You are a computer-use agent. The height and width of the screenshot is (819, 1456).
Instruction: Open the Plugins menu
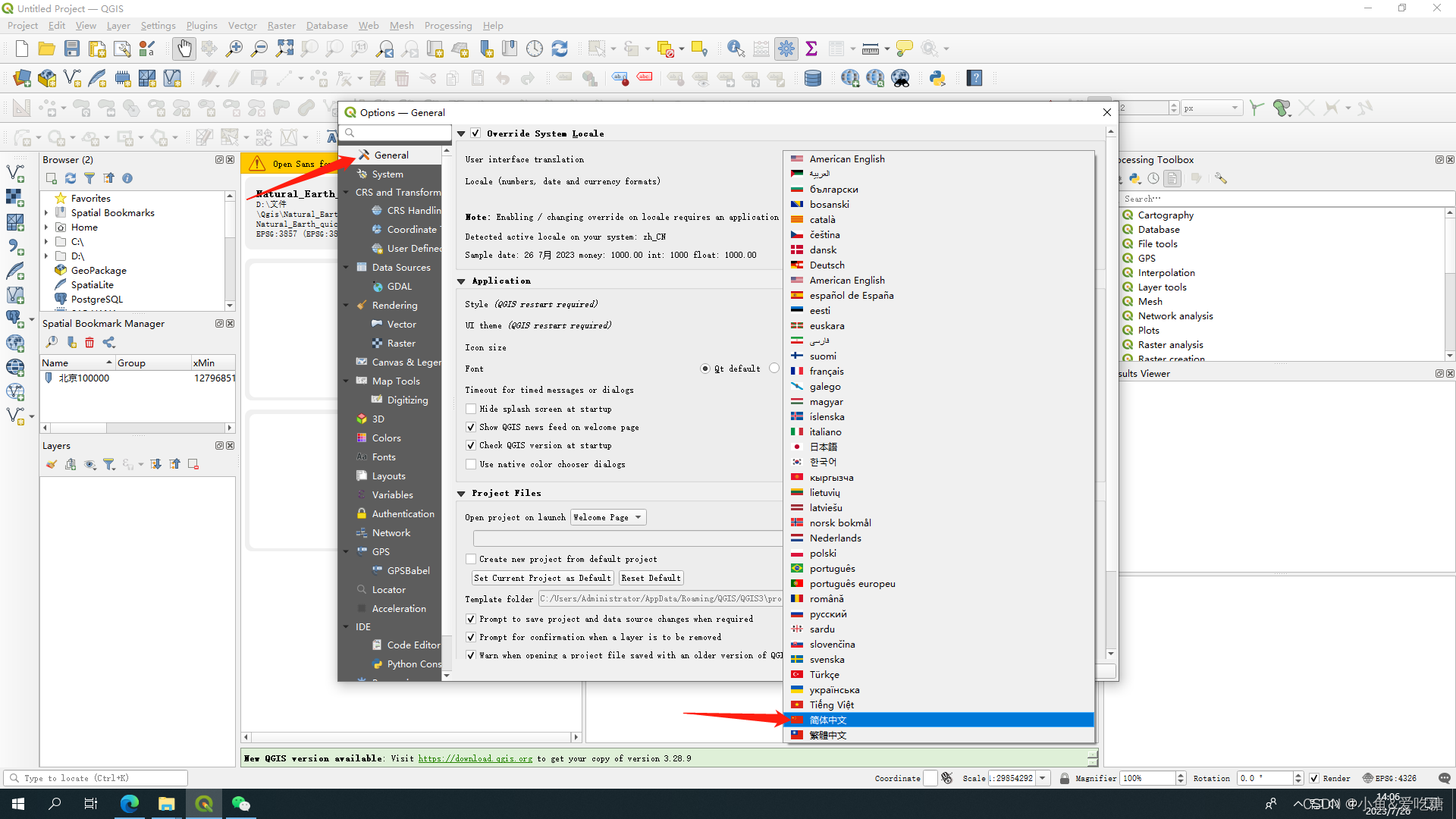click(202, 25)
